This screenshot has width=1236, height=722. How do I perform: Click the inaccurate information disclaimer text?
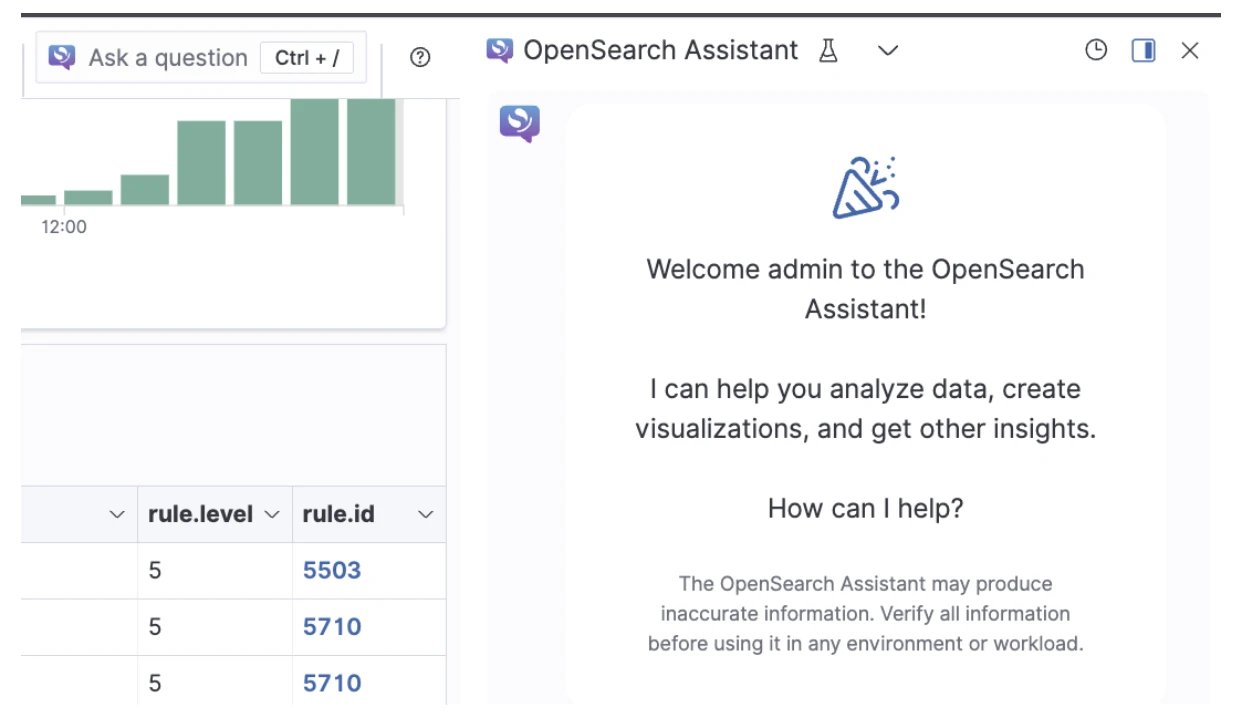pyautogui.click(x=866, y=613)
